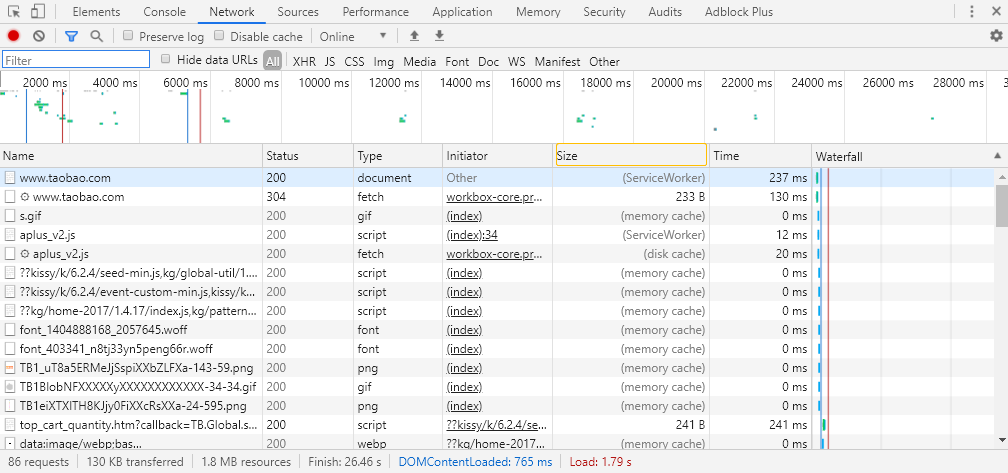
Task: Click the font_1404888168_2057645.woff file icon
Action: pos(10,330)
